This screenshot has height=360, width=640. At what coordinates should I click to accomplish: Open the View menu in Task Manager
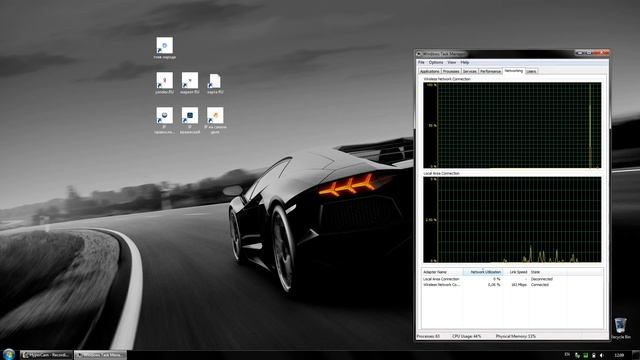pyautogui.click(x=451, y=62)
